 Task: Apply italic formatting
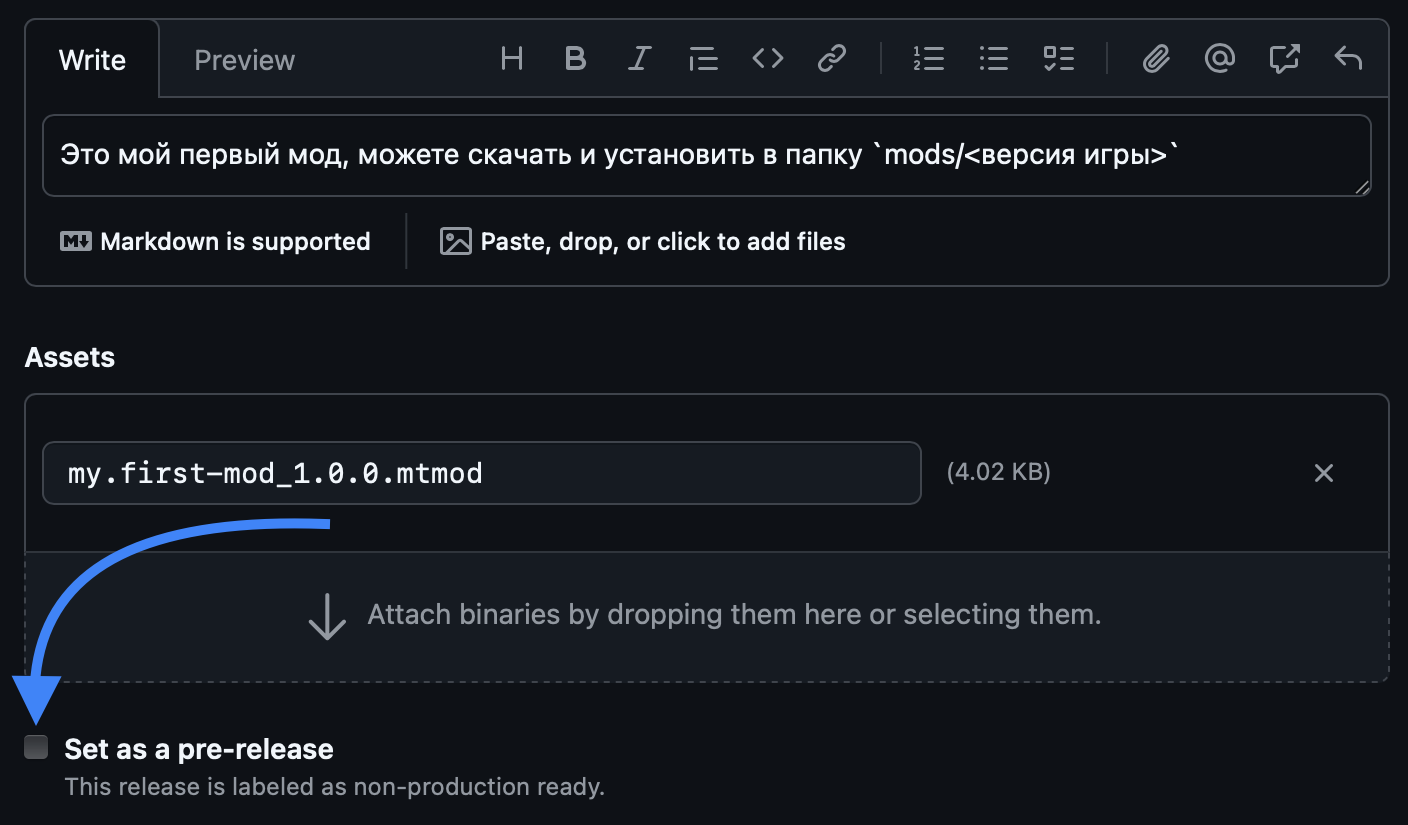point(639,58)
